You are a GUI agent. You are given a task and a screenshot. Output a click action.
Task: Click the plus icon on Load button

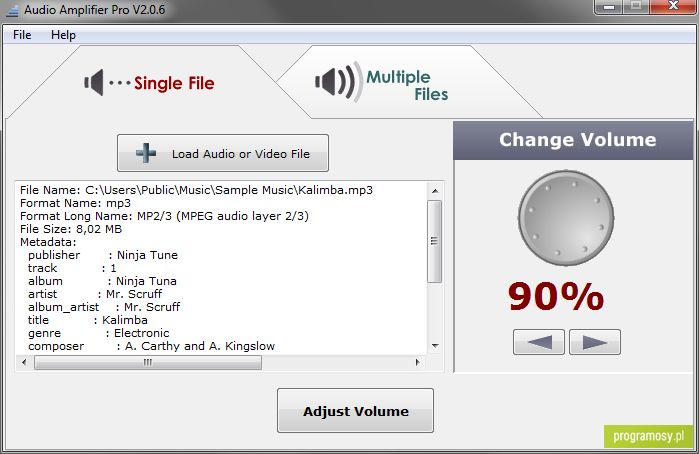coord(146,153)
